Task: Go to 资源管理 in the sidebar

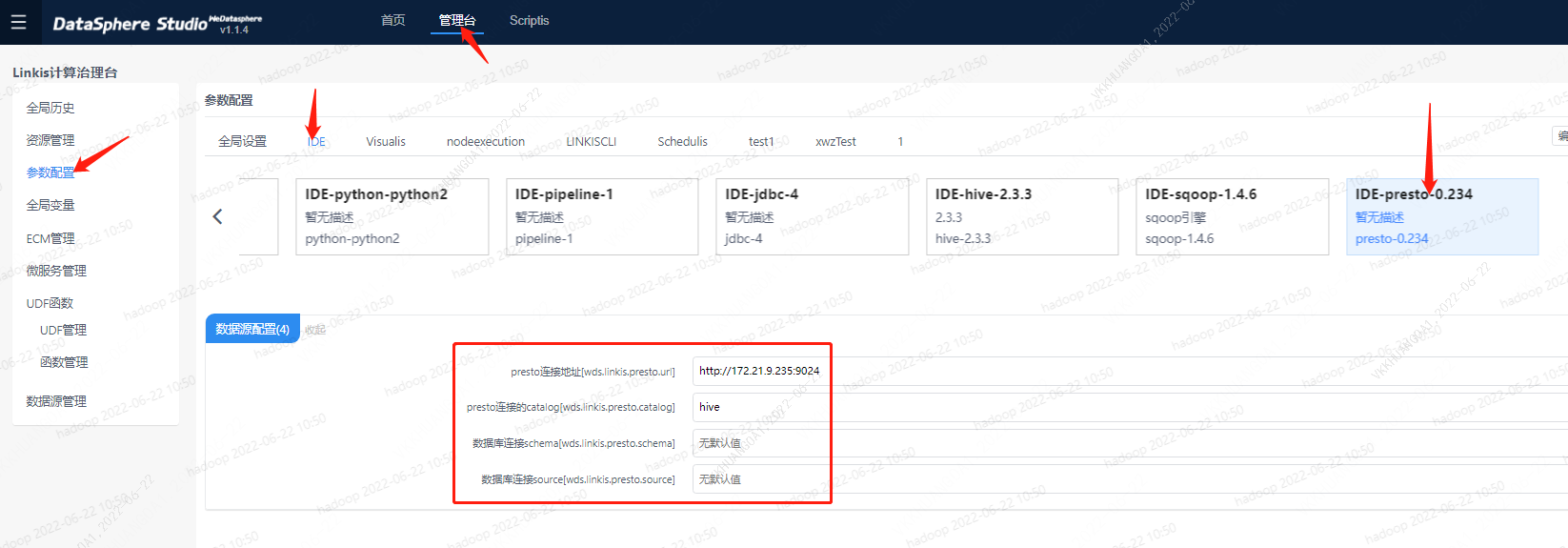Action: (50, 140)
